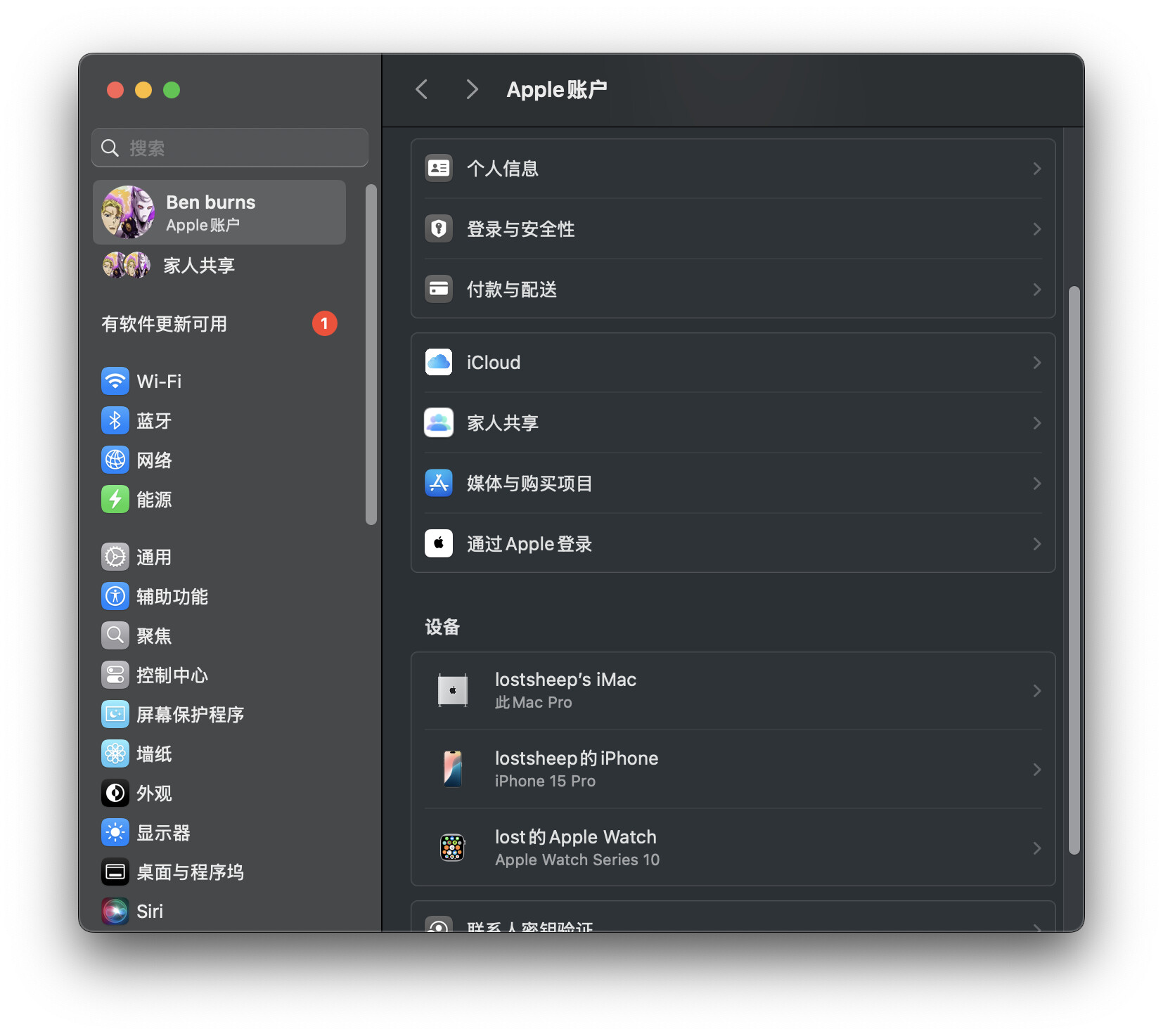The height and width of the screenshot is (1036, 1163).
Task: Open 通用 settings label
Action: pyautogui.click(x=154, y=557)
